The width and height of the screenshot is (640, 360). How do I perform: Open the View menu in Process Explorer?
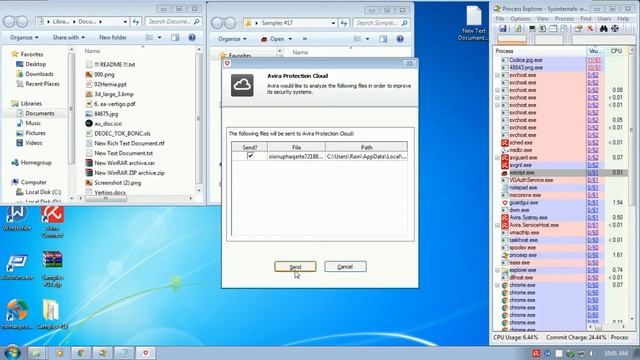coord(542,19)
